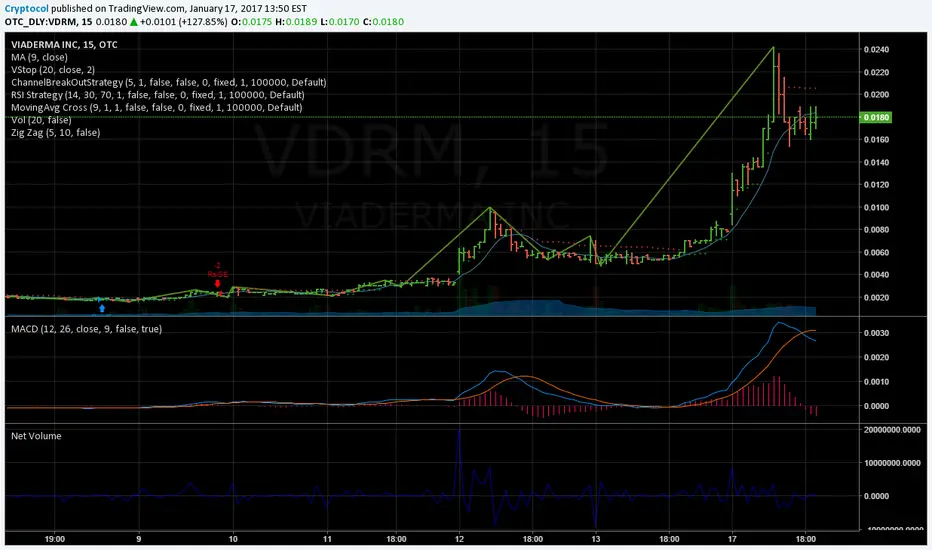This screenshot has width=932, height=550.
Task: Click the open value O:0.0175
Action: [251, 22]
